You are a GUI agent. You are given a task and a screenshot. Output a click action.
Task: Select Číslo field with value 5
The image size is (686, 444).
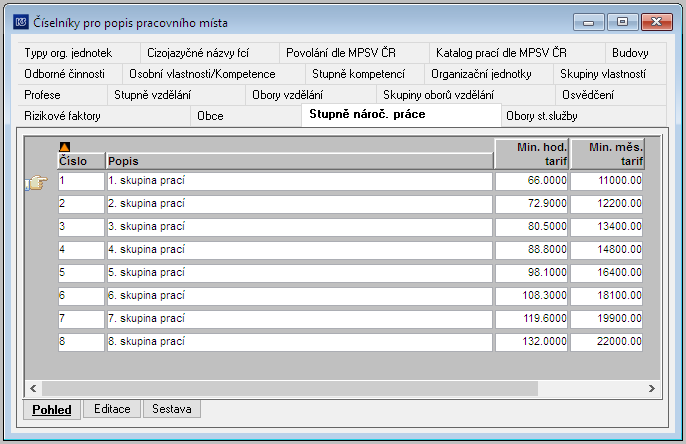pyautogui.click(x=81, y=273)
